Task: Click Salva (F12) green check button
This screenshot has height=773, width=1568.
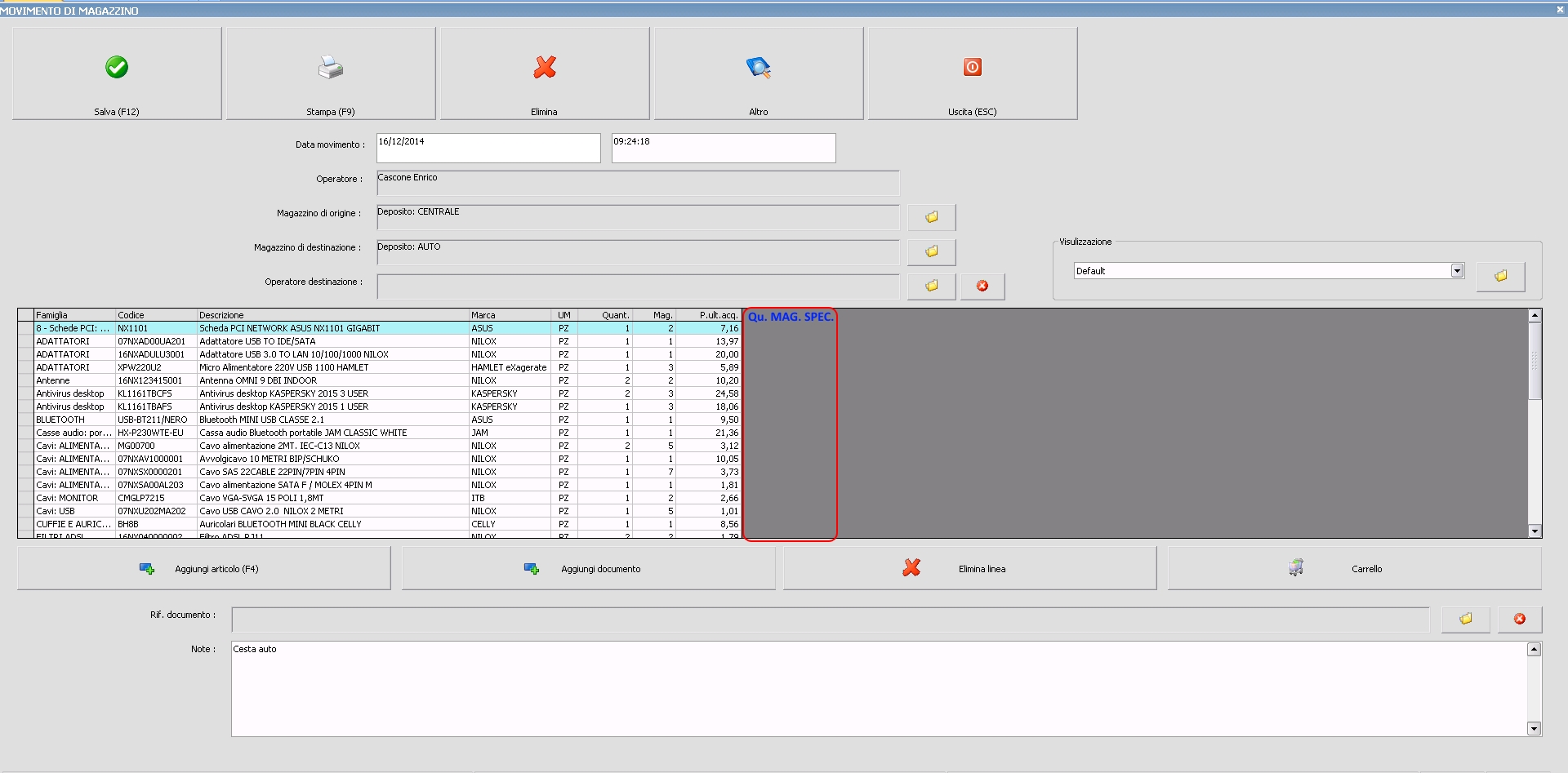Action: click(x=117, y=73)
